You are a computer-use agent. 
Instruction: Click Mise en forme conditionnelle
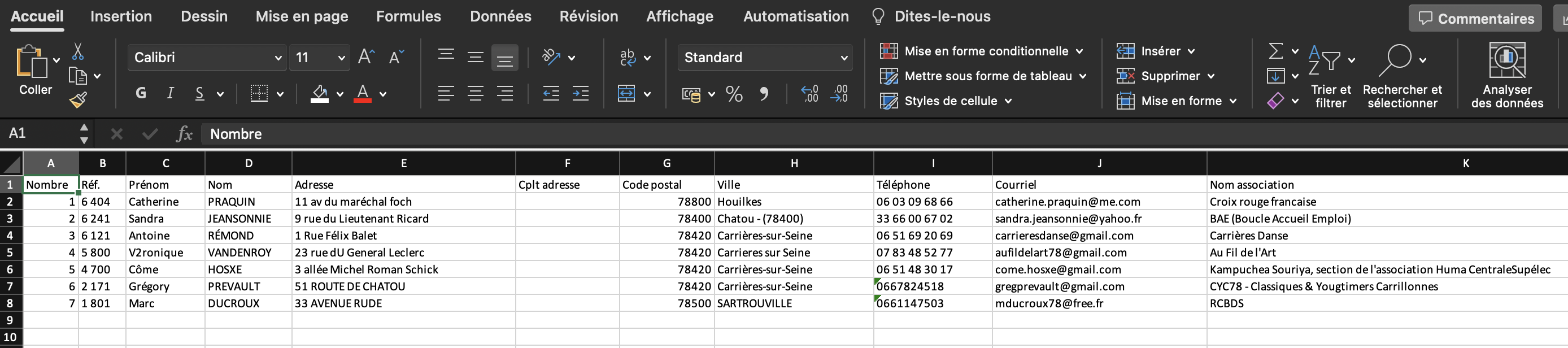[x=981, y=51]
